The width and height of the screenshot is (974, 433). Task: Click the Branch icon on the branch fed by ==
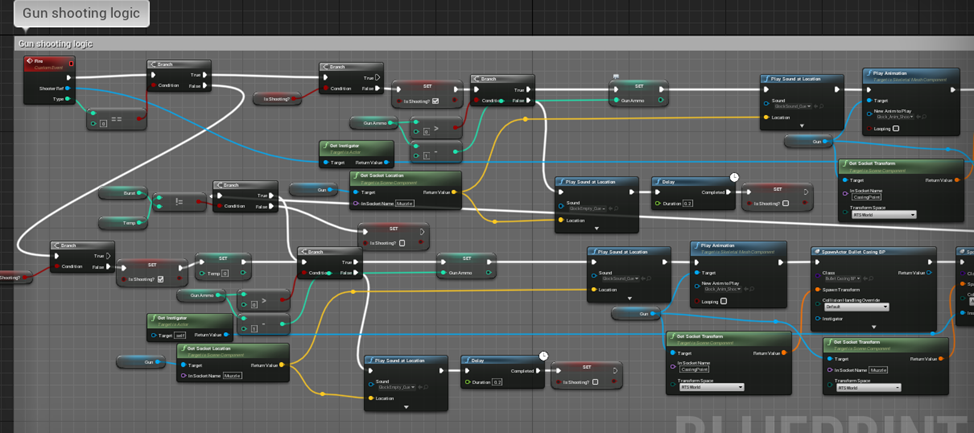(153, 64)
